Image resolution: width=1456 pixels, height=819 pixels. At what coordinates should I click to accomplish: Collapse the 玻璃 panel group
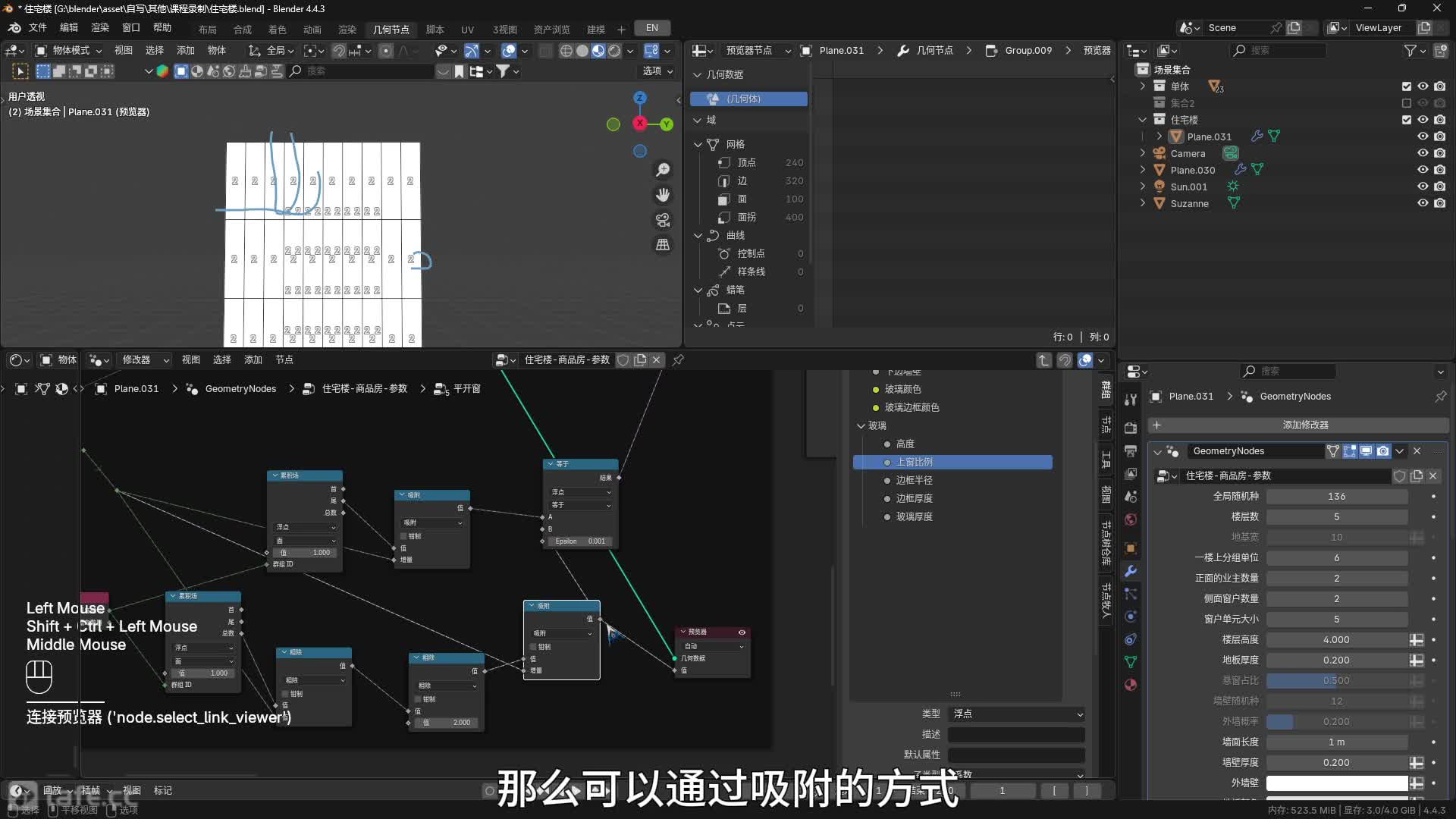click(861, 425)
